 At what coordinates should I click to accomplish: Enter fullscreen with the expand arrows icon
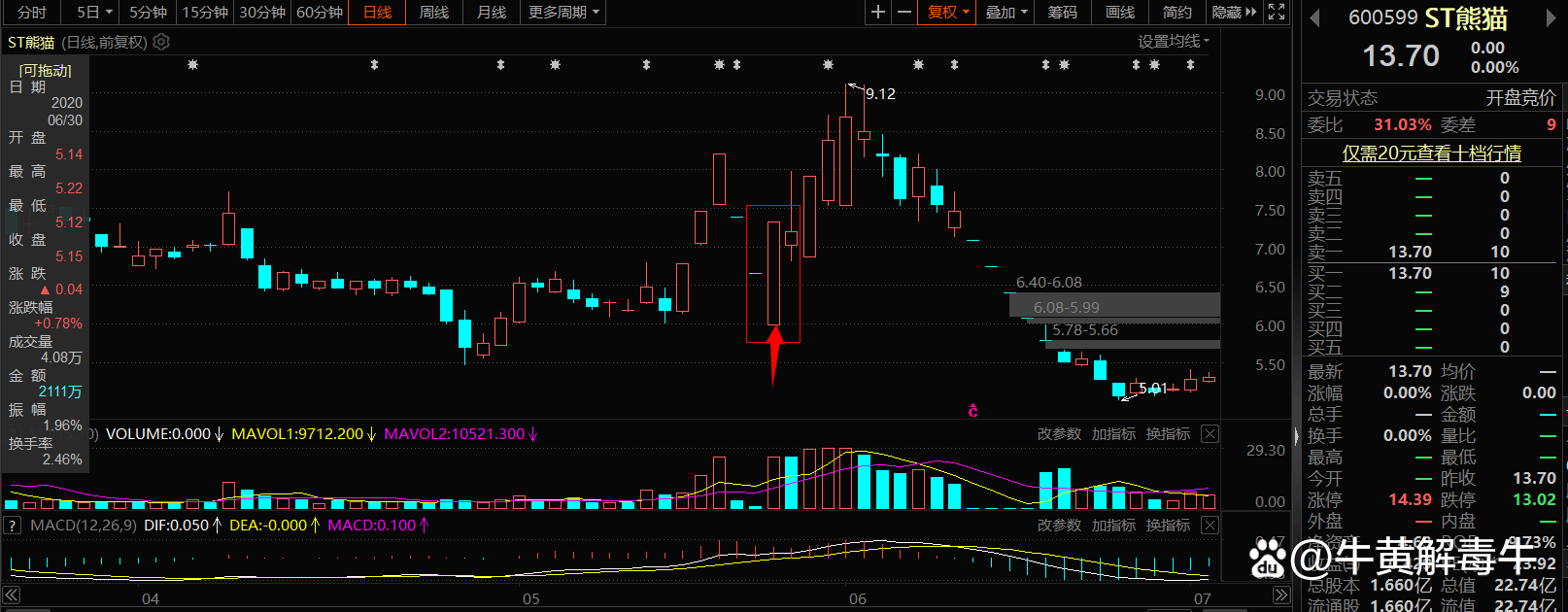click(x=1277, y=12)
